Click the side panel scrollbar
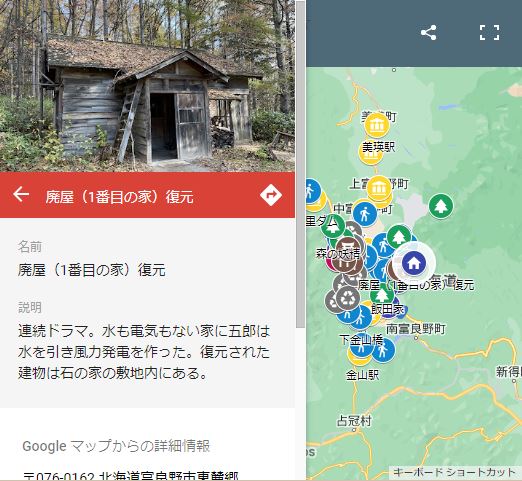The height and width of the screenshot is (481, 522). point(300,164)
